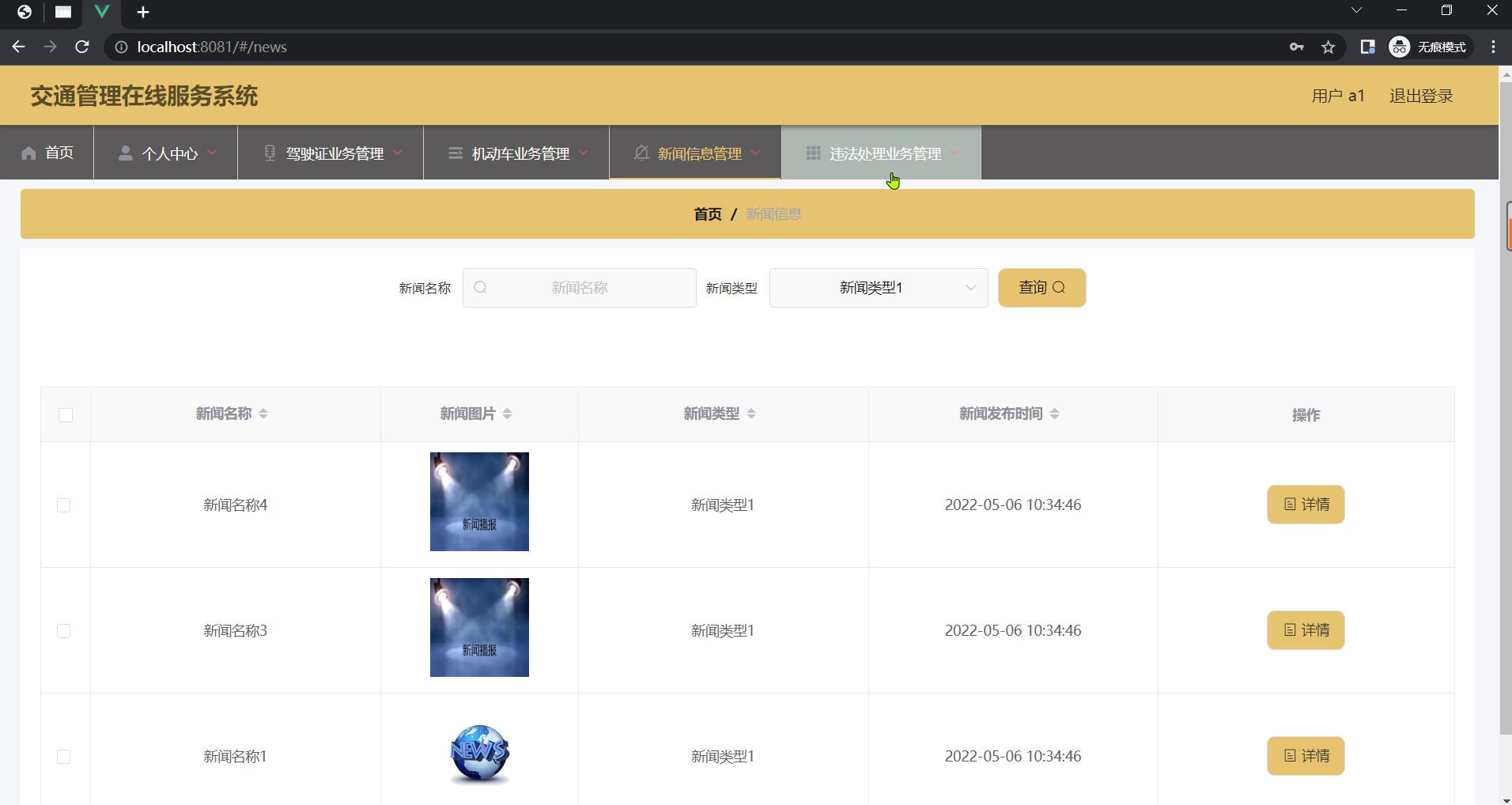Image resolution: width=1512 pixels, height=805 pixels.
Task: Toggle the select-all checkbox in table header
Action: coord(66,415)
